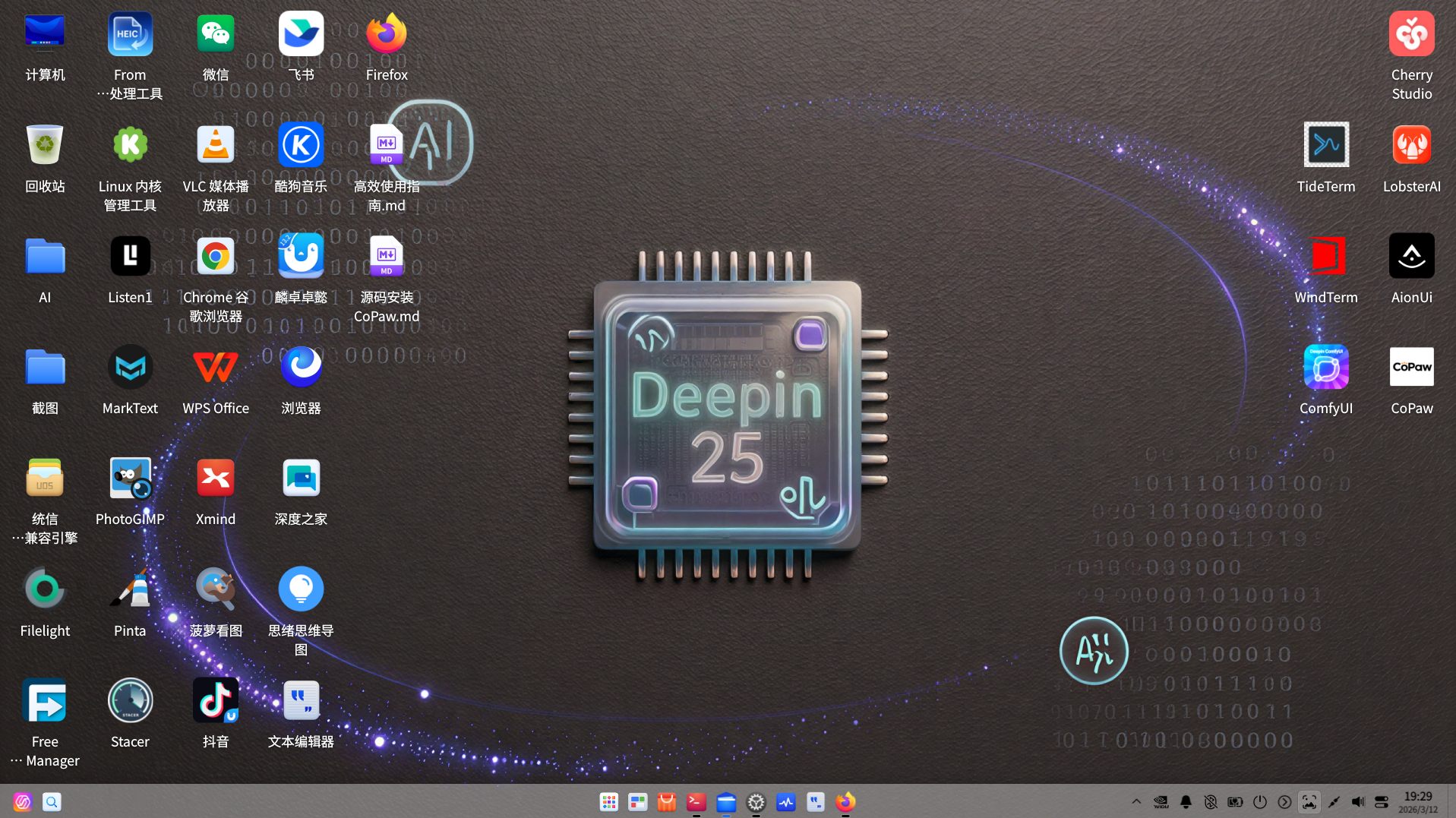Open the 回收站 recycle bin
The image size is (1456, 818).
pyautogui.click(x=45, y=144)
